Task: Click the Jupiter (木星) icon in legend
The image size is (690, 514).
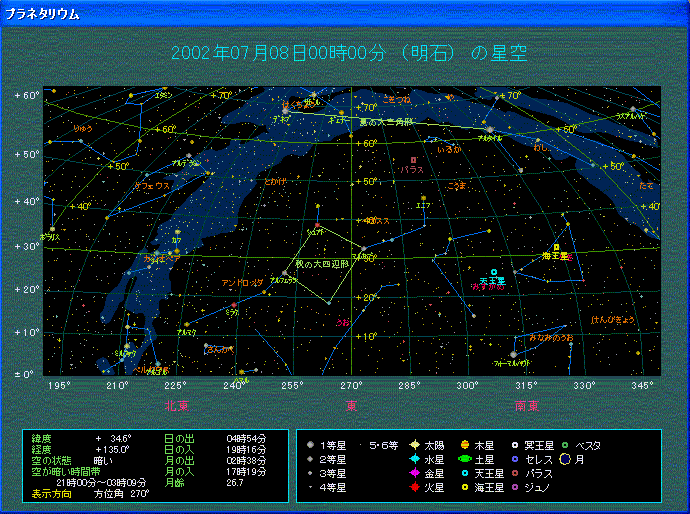Action: click(465, 445)
